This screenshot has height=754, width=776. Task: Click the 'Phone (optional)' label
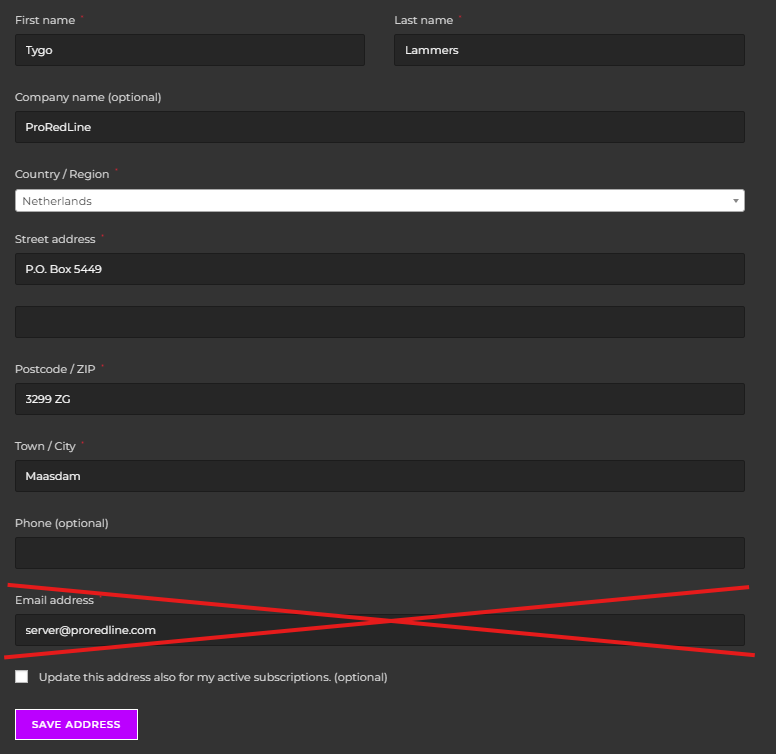point(61,523)
